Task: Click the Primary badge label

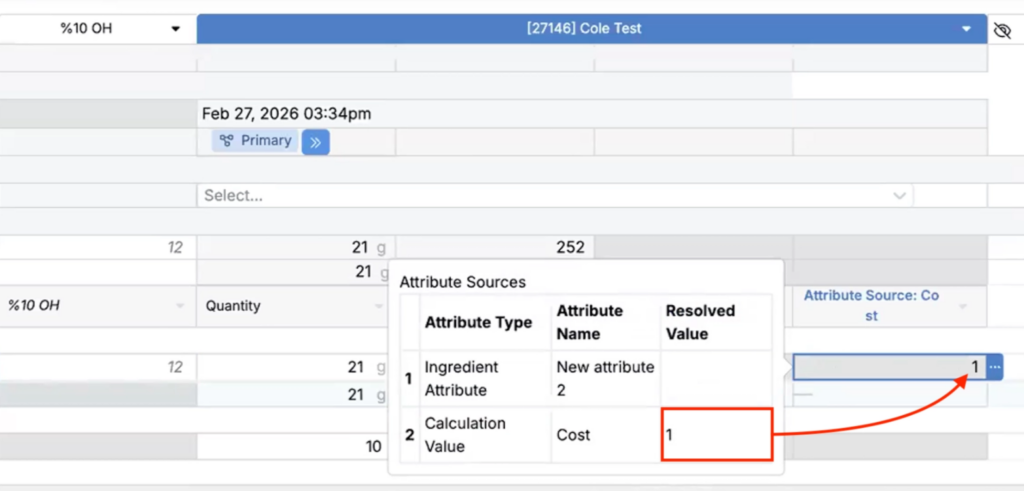Action: pyautogui.click(x=266, y=141)
